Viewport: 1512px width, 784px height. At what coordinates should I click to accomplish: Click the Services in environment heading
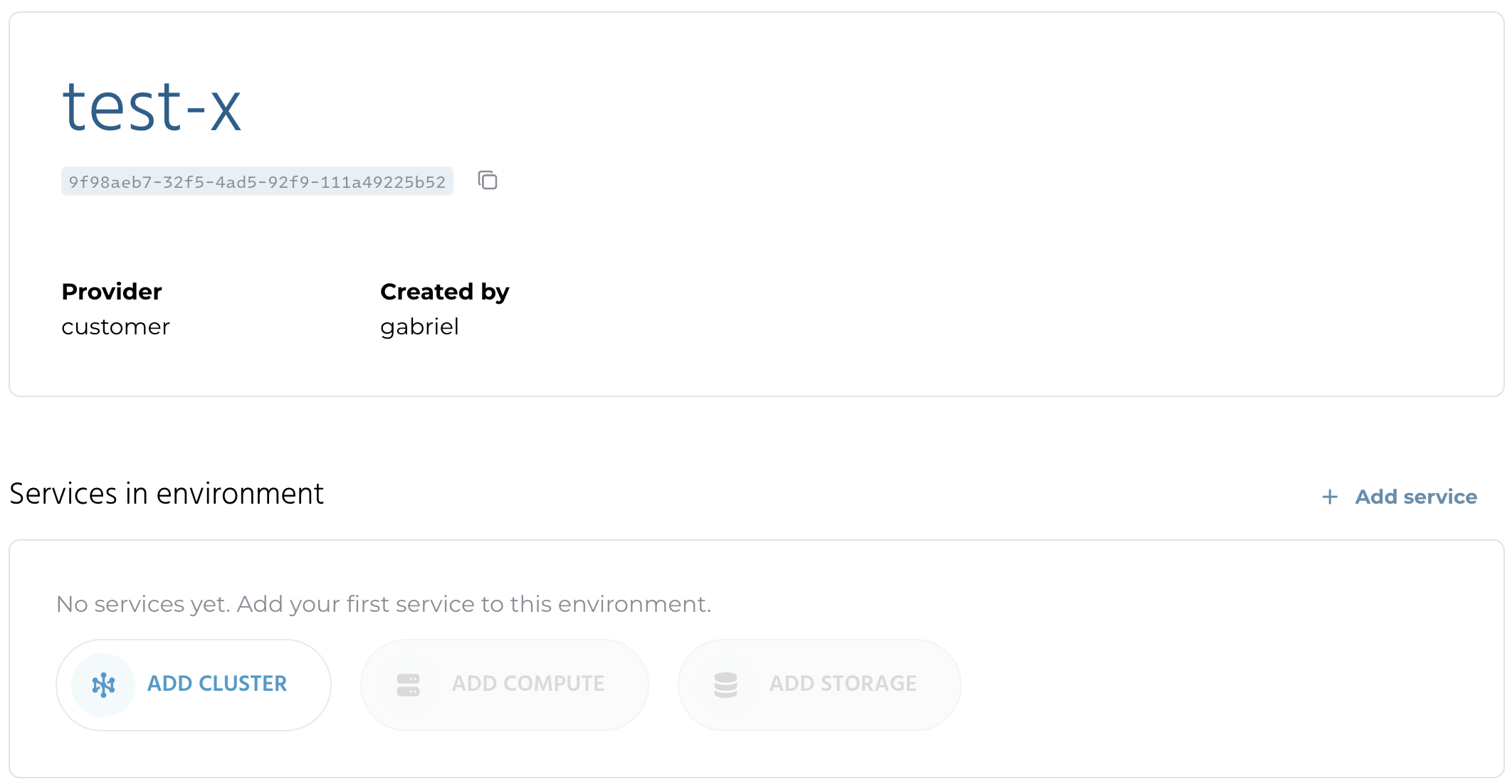[x=167, y=494]
